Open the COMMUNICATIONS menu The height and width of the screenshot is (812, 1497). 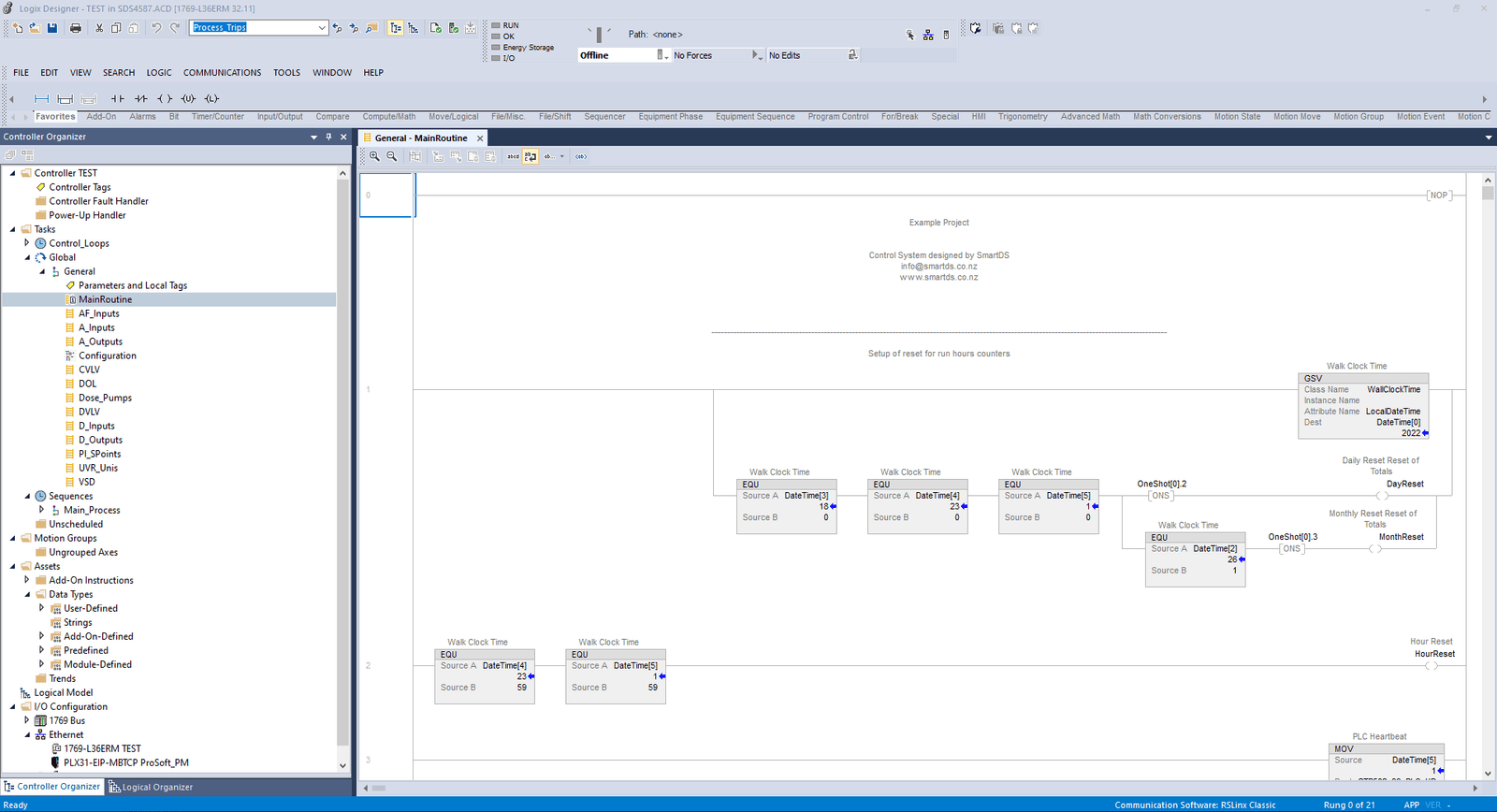pos(222,72)
